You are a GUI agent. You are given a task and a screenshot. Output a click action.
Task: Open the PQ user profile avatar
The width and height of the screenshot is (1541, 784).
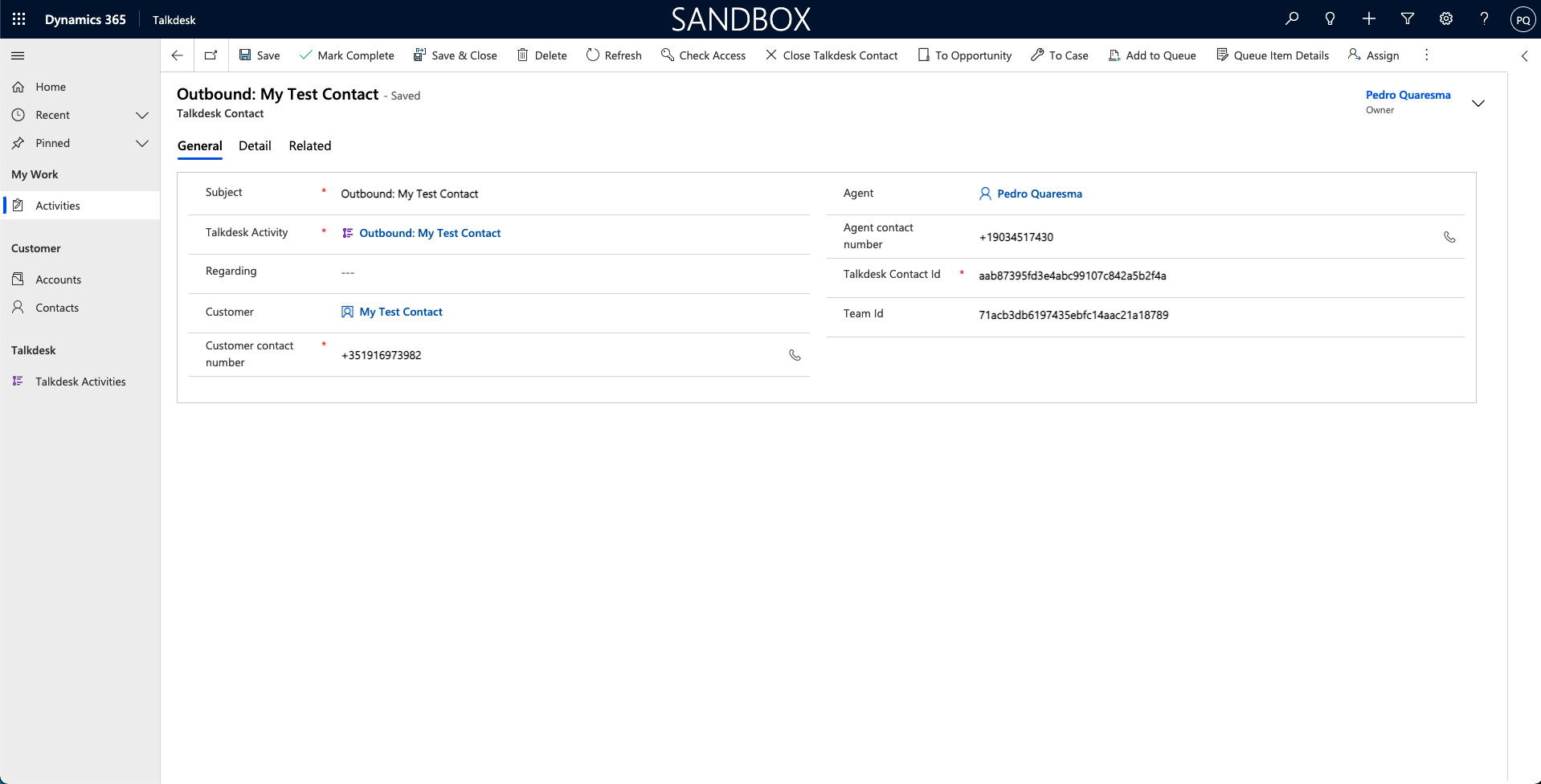coord(1523,20)
